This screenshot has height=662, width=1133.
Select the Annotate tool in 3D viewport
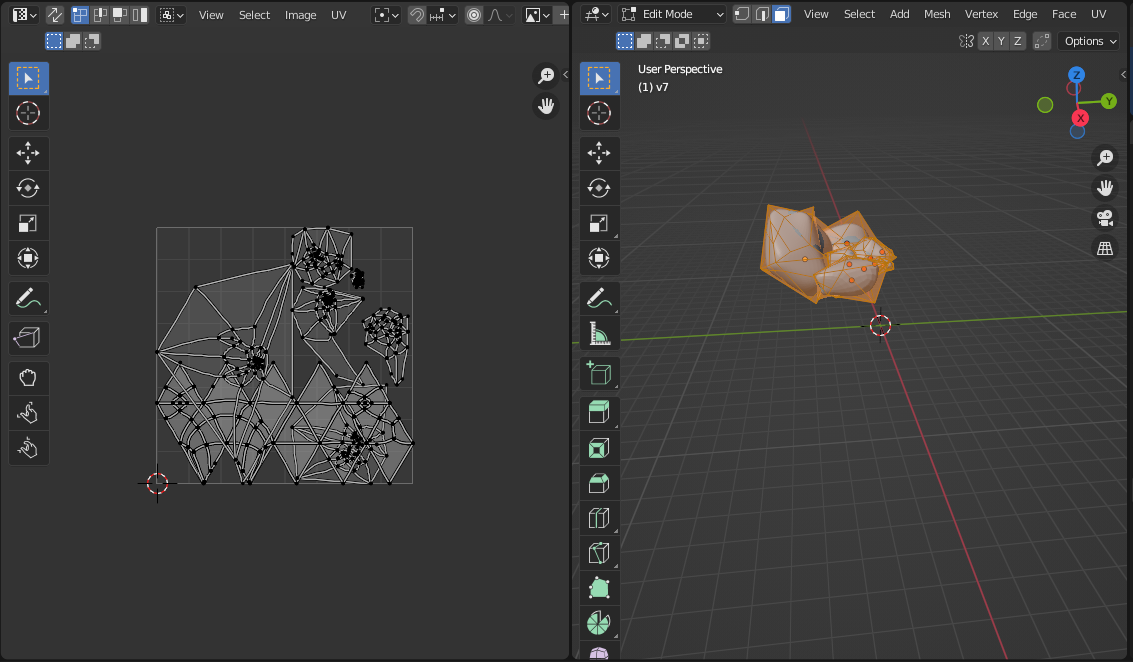click(x=599, y=298)
